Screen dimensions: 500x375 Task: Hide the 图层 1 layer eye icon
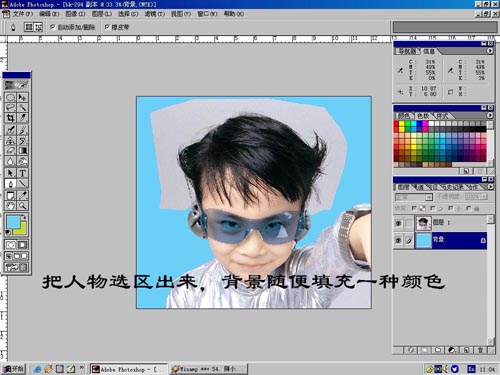coord(398,223)
